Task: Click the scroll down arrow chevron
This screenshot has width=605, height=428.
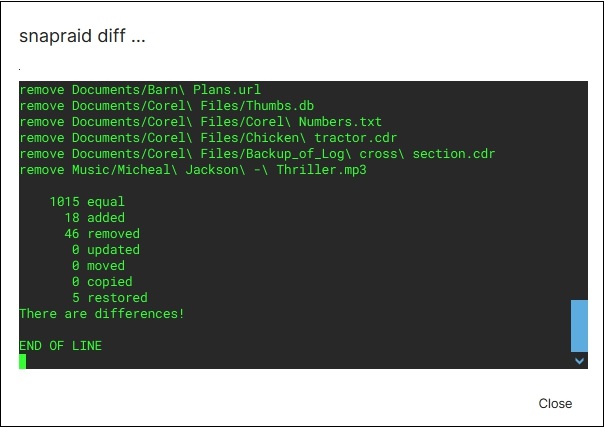Action: click(579, 361)
